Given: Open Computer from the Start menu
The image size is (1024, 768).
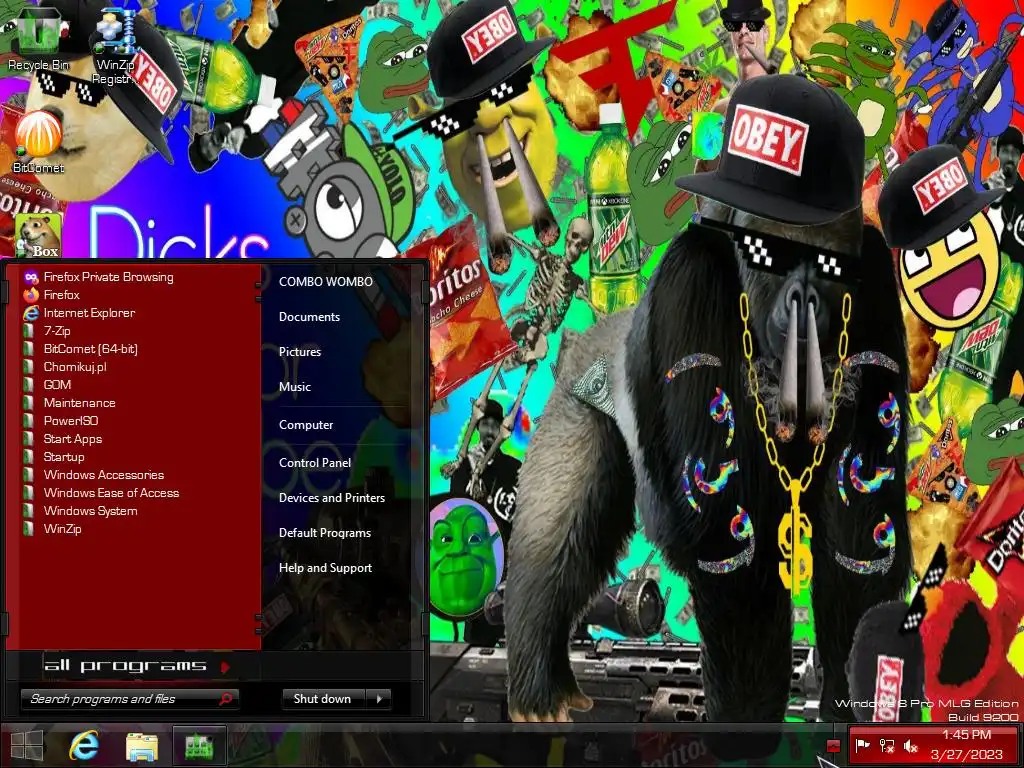Looking at the screenshot, I should click(x=306, y=424).
